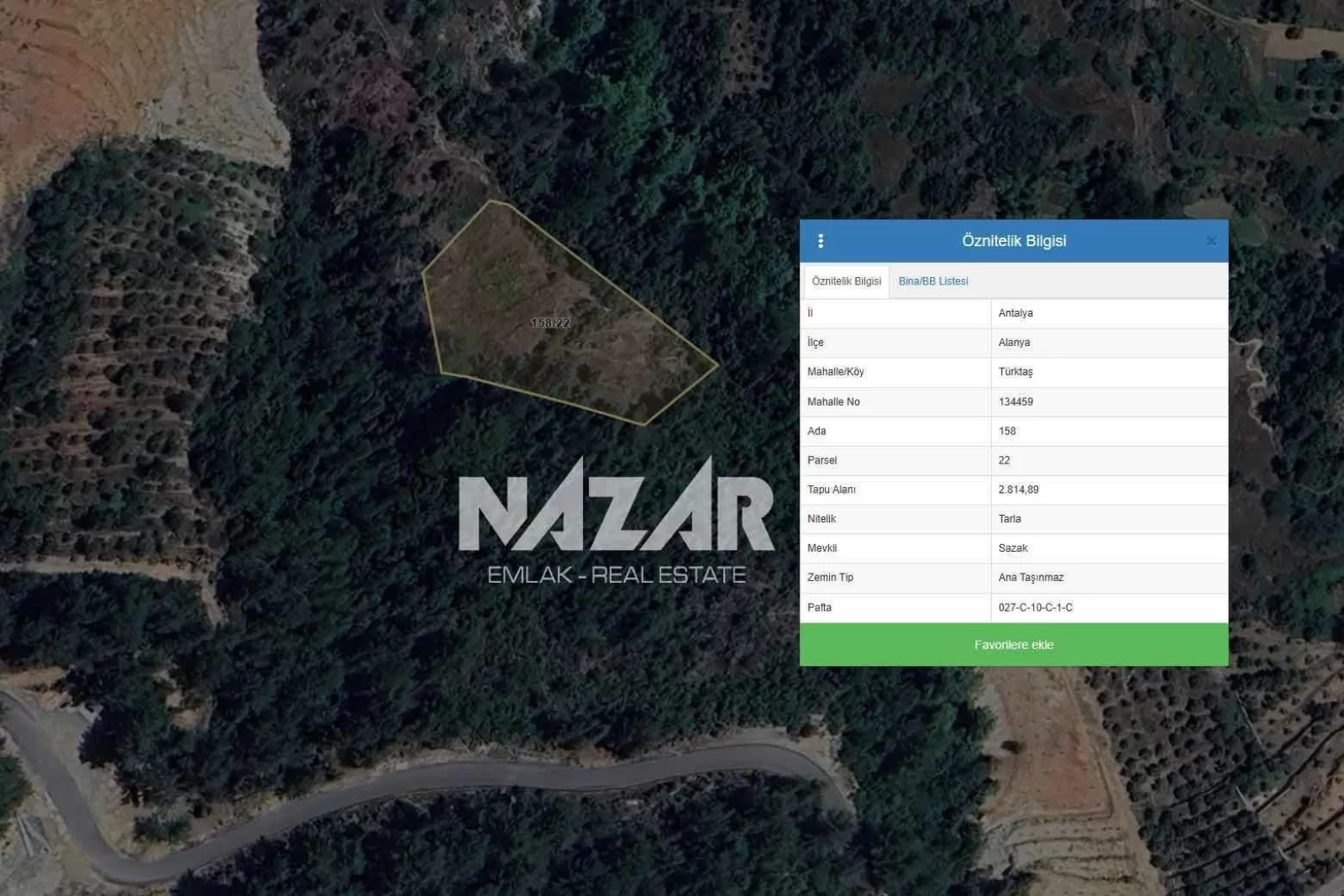Switch to the Bina/BB Listesi tab
Screen dimensions: 1344x896
click(933, 281)
